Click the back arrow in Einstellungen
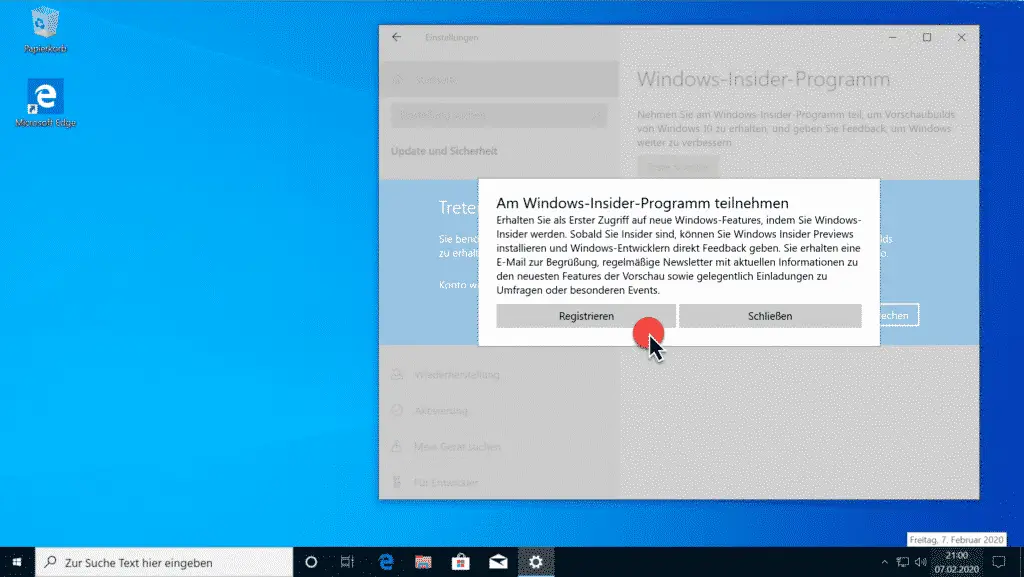The height and width of the screenshot is (577, 1024). [x=396, y=37]
